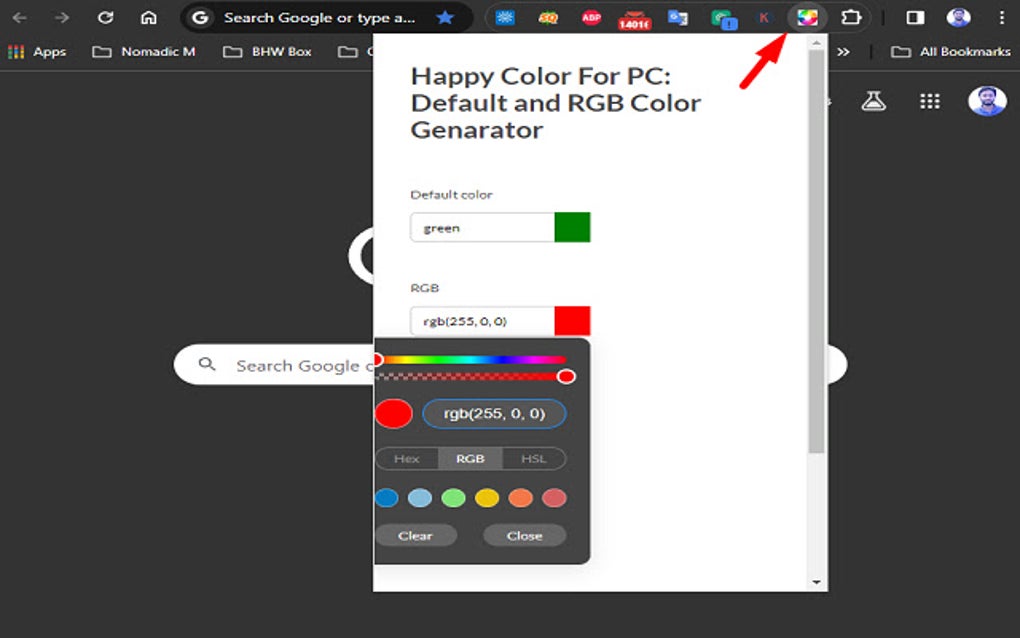Click the rgb(255, 0, 0) input field
Screen dimensions: 1020x638
[x=494, y=413]
